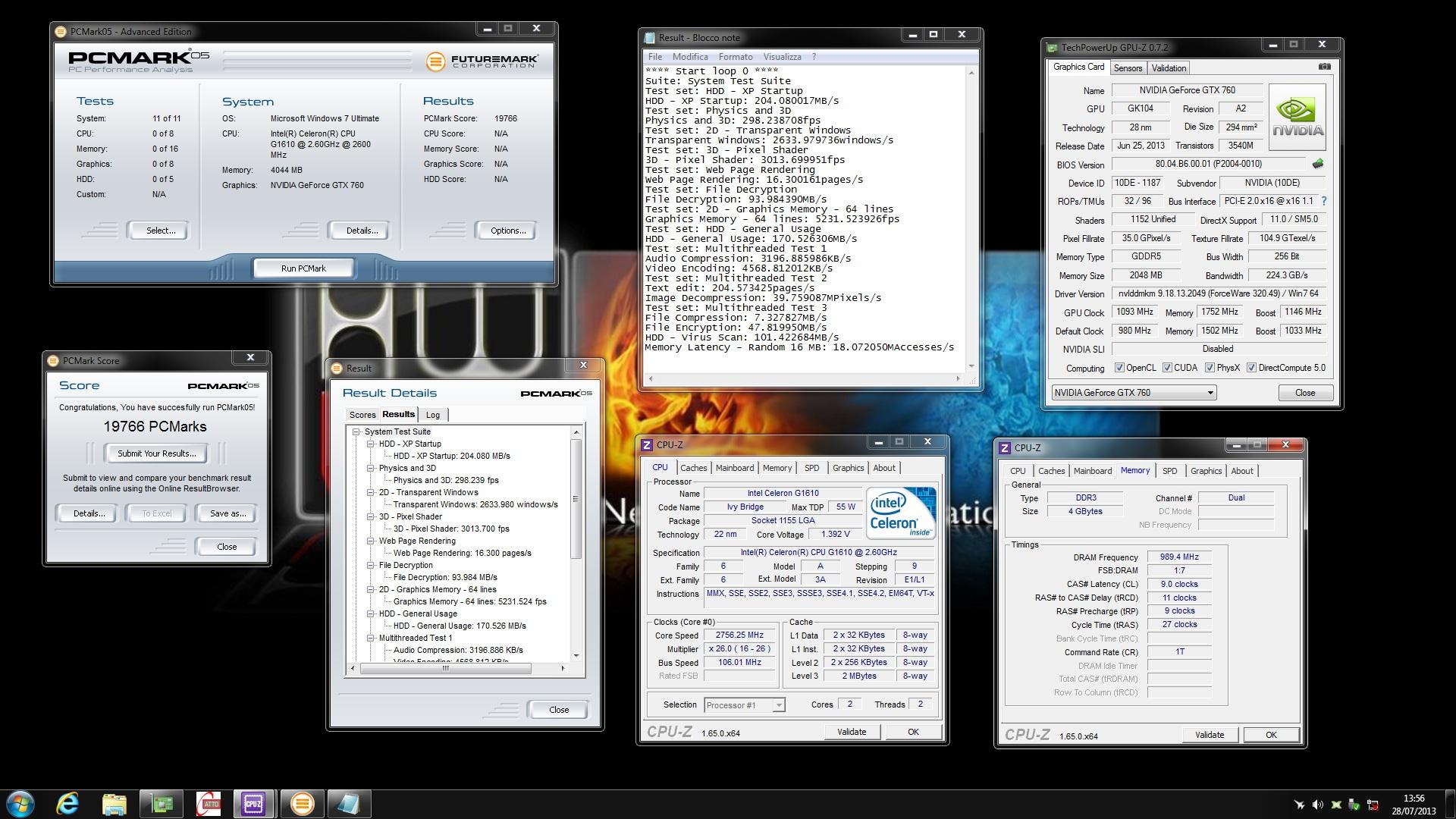Screen dimensions: 1456x819
Task: Collapse the 3D - Pixel Shader node
Action: (371, 516)
